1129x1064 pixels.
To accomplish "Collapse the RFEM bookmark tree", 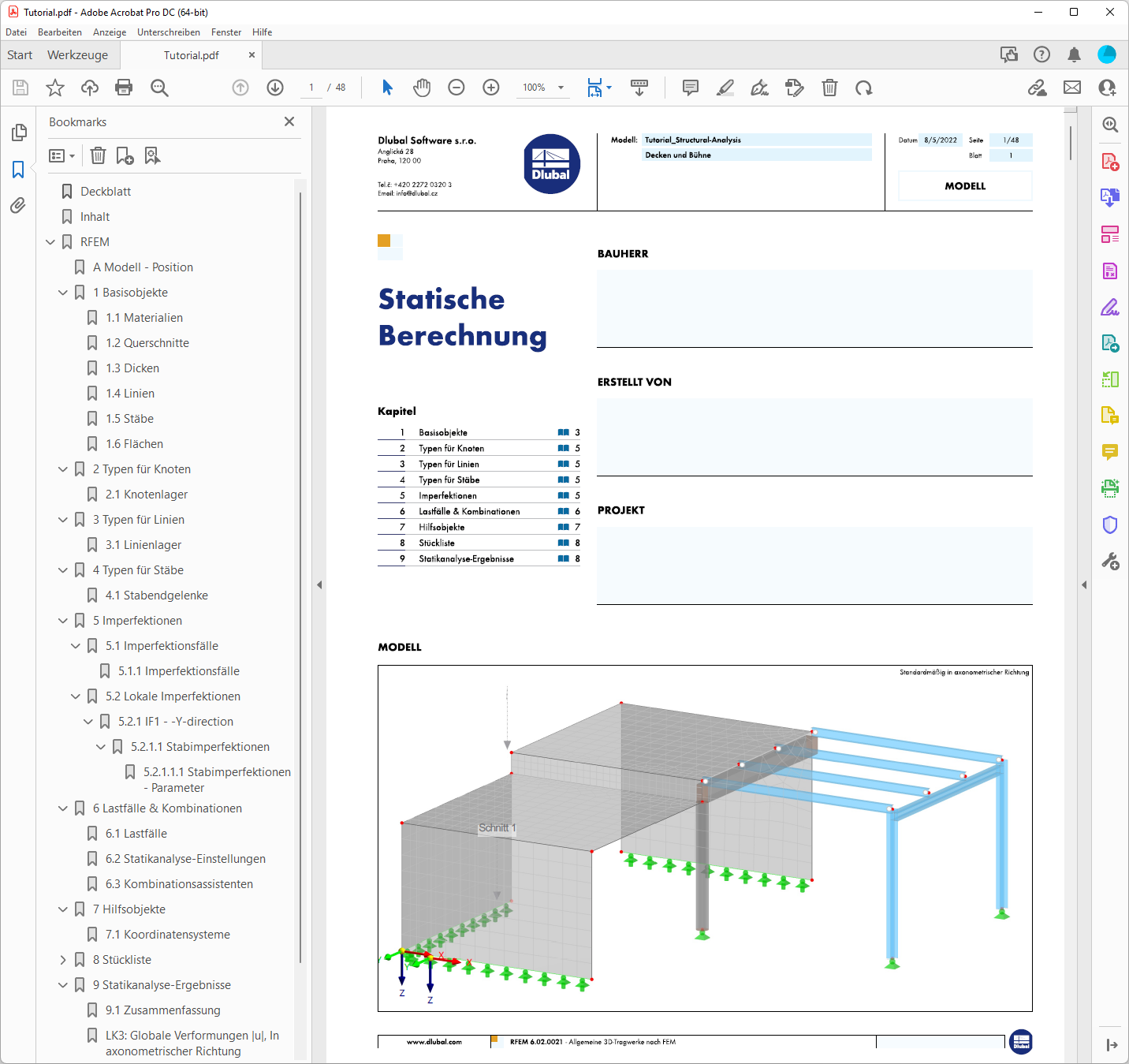I will 50,242.
